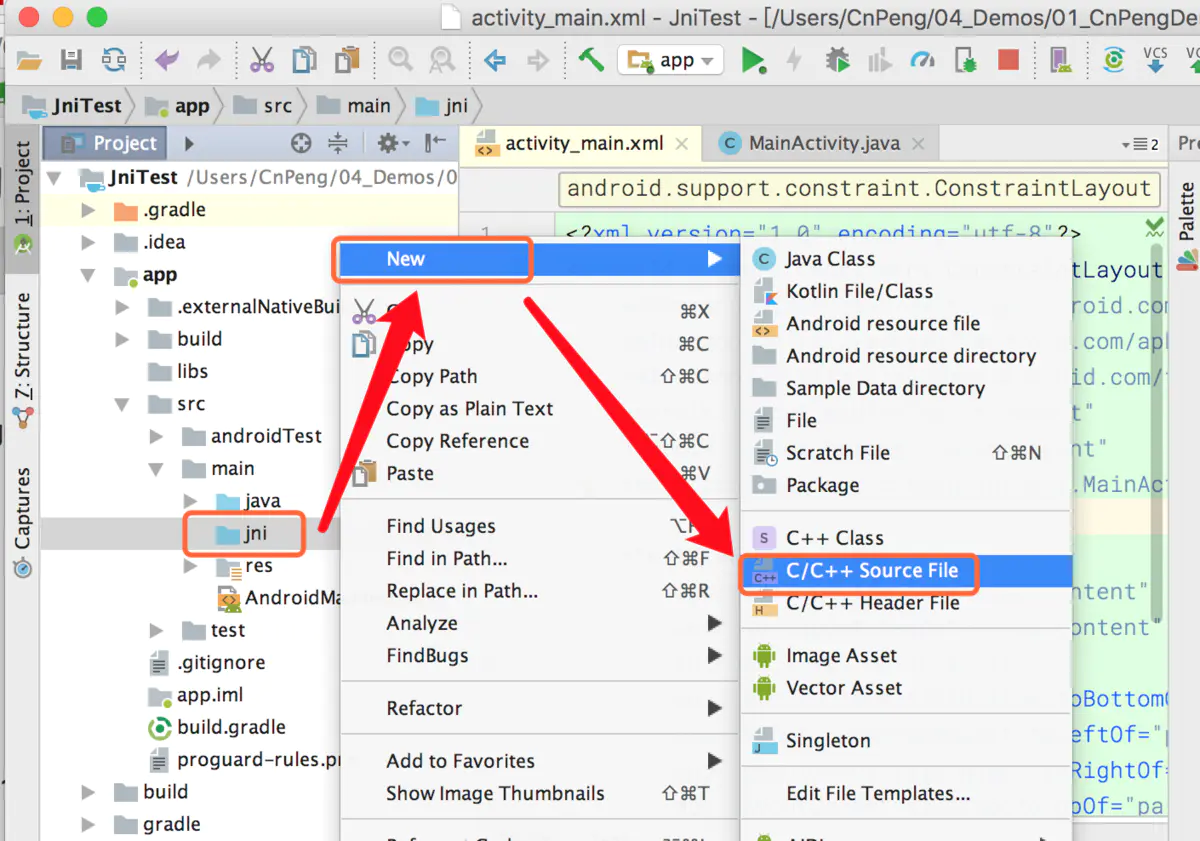
Task: Apply changes with the lightning bolt icon
Action: (795, 60)
